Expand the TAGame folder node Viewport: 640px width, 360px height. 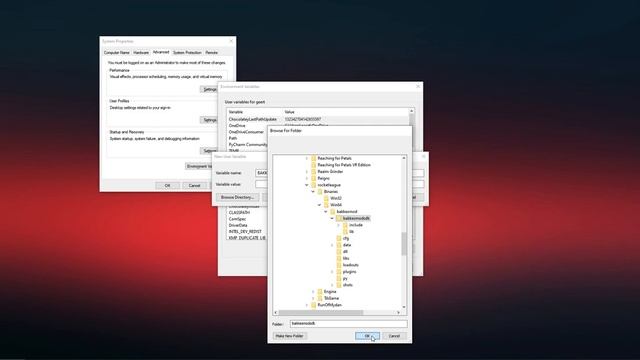click(313, 298)
